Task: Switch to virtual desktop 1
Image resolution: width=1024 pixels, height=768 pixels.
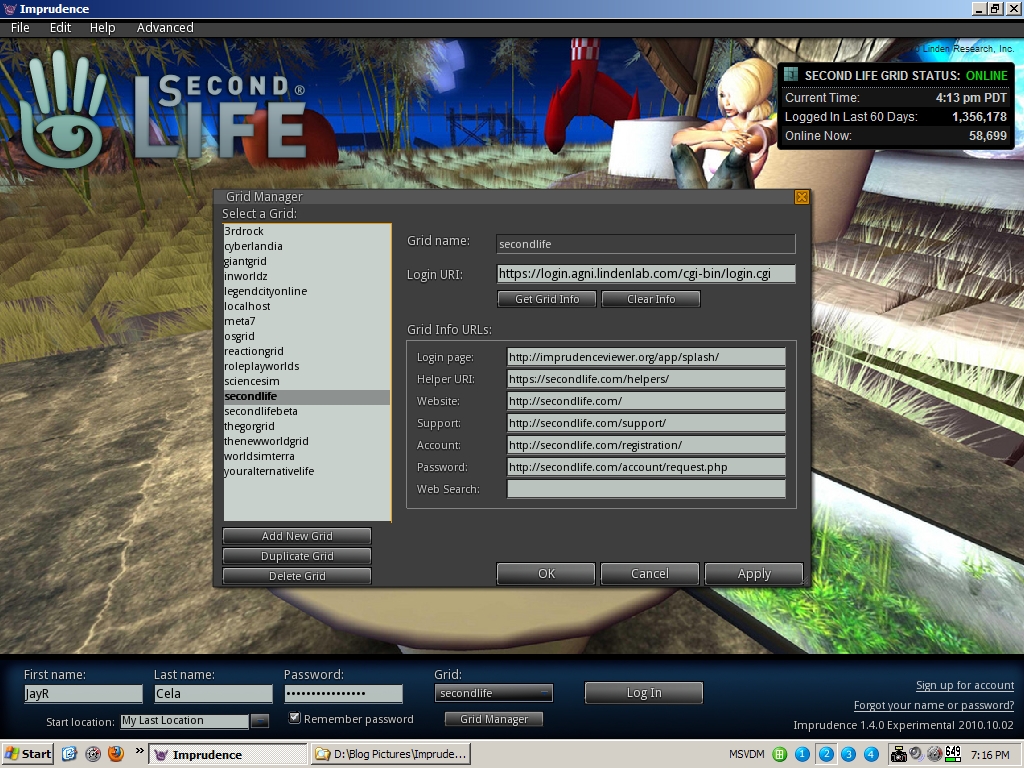Action: point(802,754)
